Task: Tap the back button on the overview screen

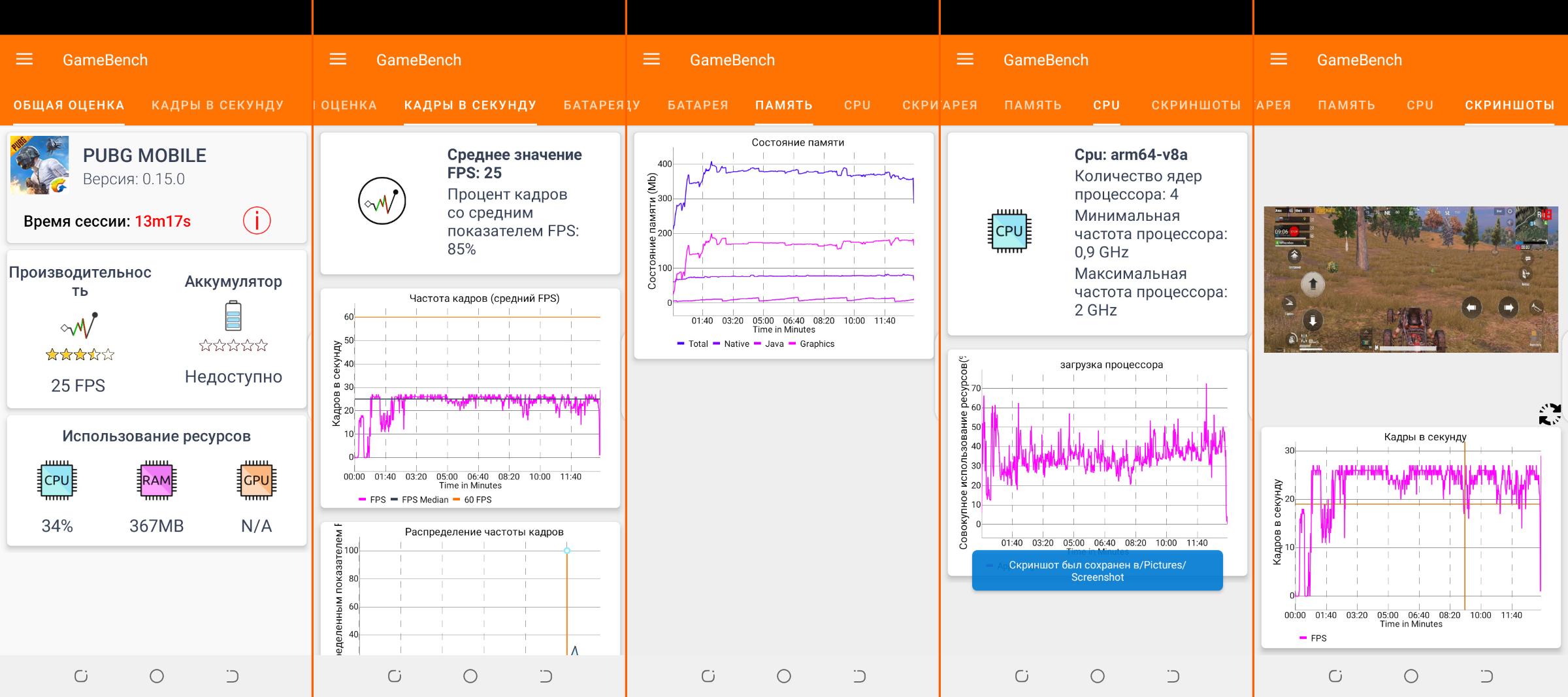Action: tap(233, 676)
